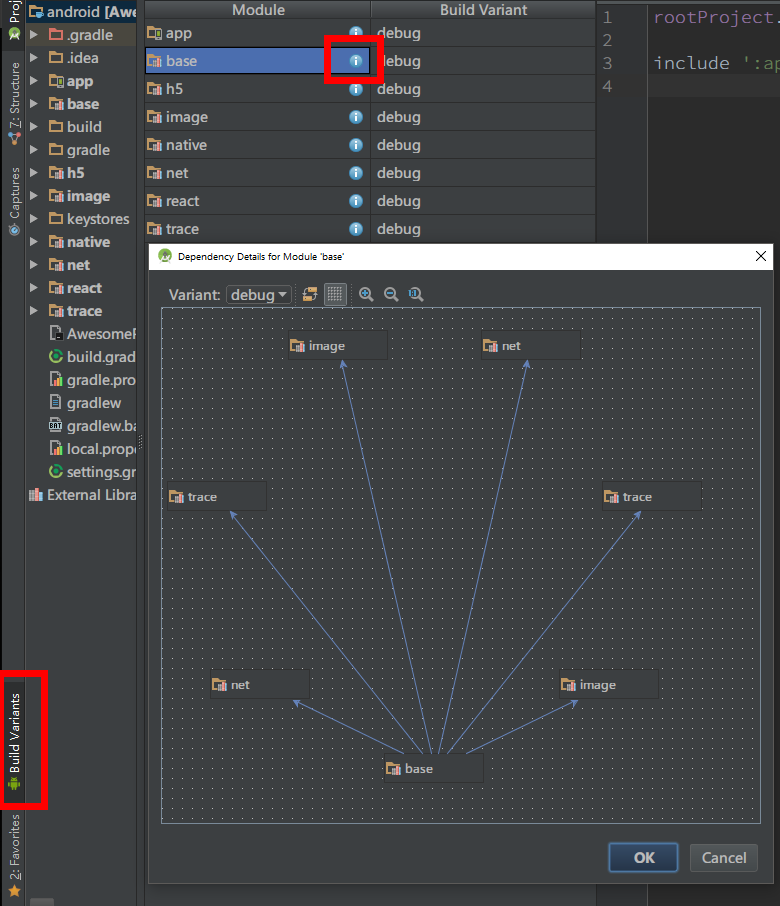Select the local.properties file
The width and height of the screenshot is (780, 906).
tap(92, 449)
